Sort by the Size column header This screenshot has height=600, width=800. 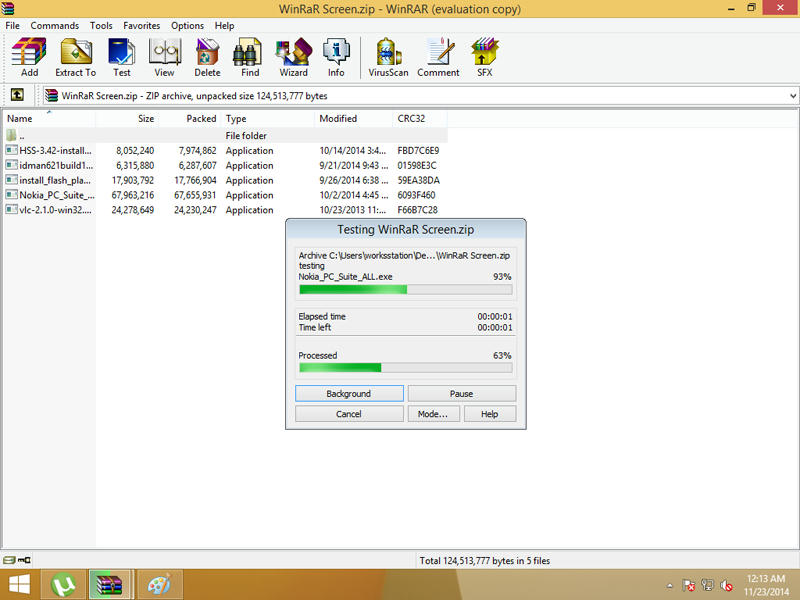coord(127,118)
